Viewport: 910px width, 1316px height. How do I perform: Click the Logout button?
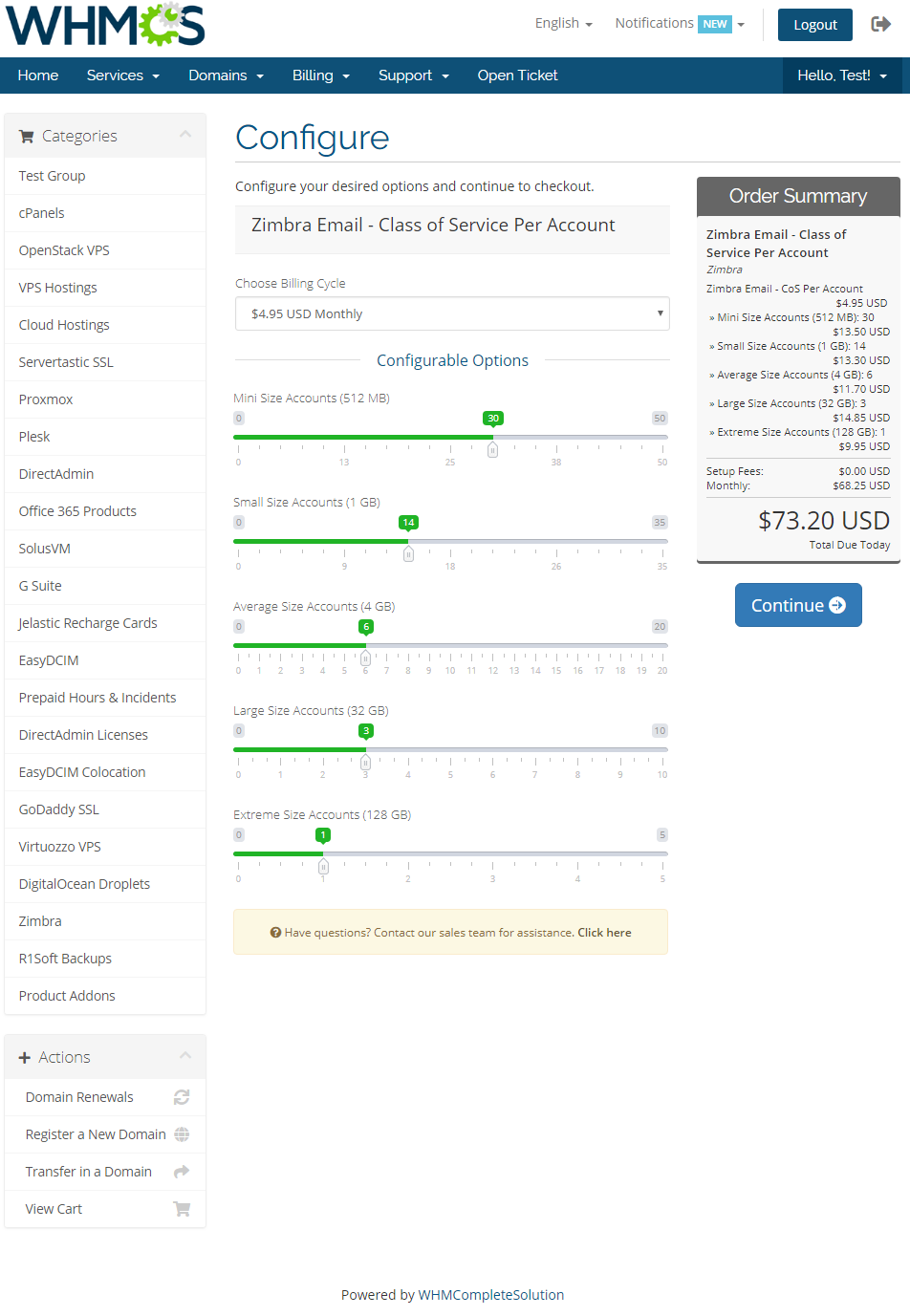[815, 25]
